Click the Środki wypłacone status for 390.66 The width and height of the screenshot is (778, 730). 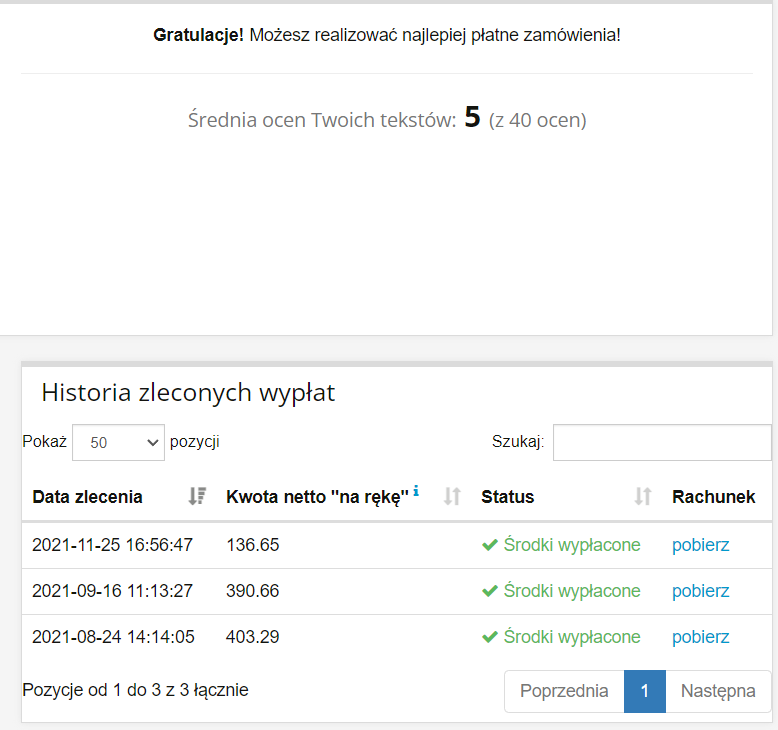pos(571,591)
